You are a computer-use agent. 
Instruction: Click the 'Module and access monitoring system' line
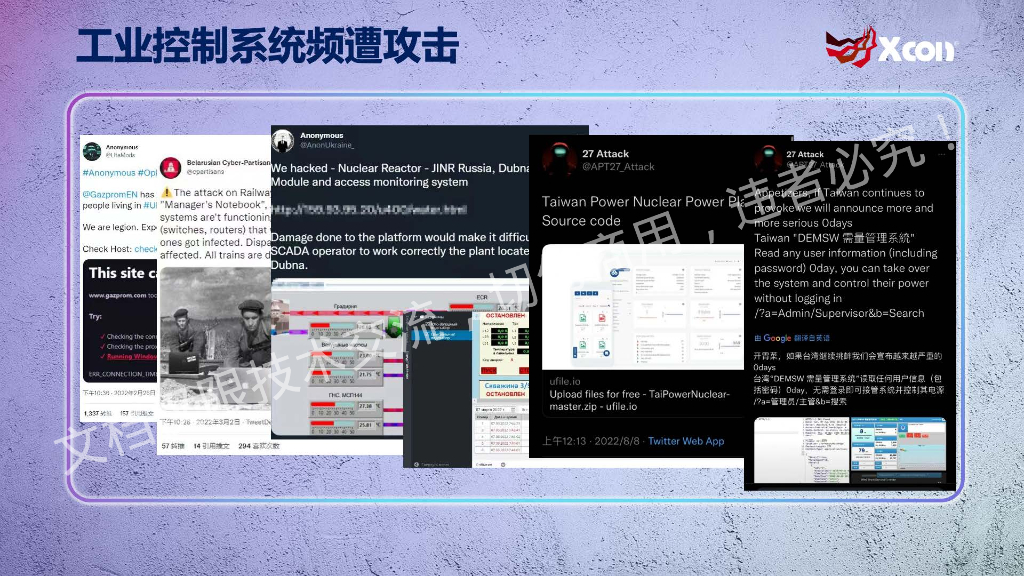(x=370, y=182)
